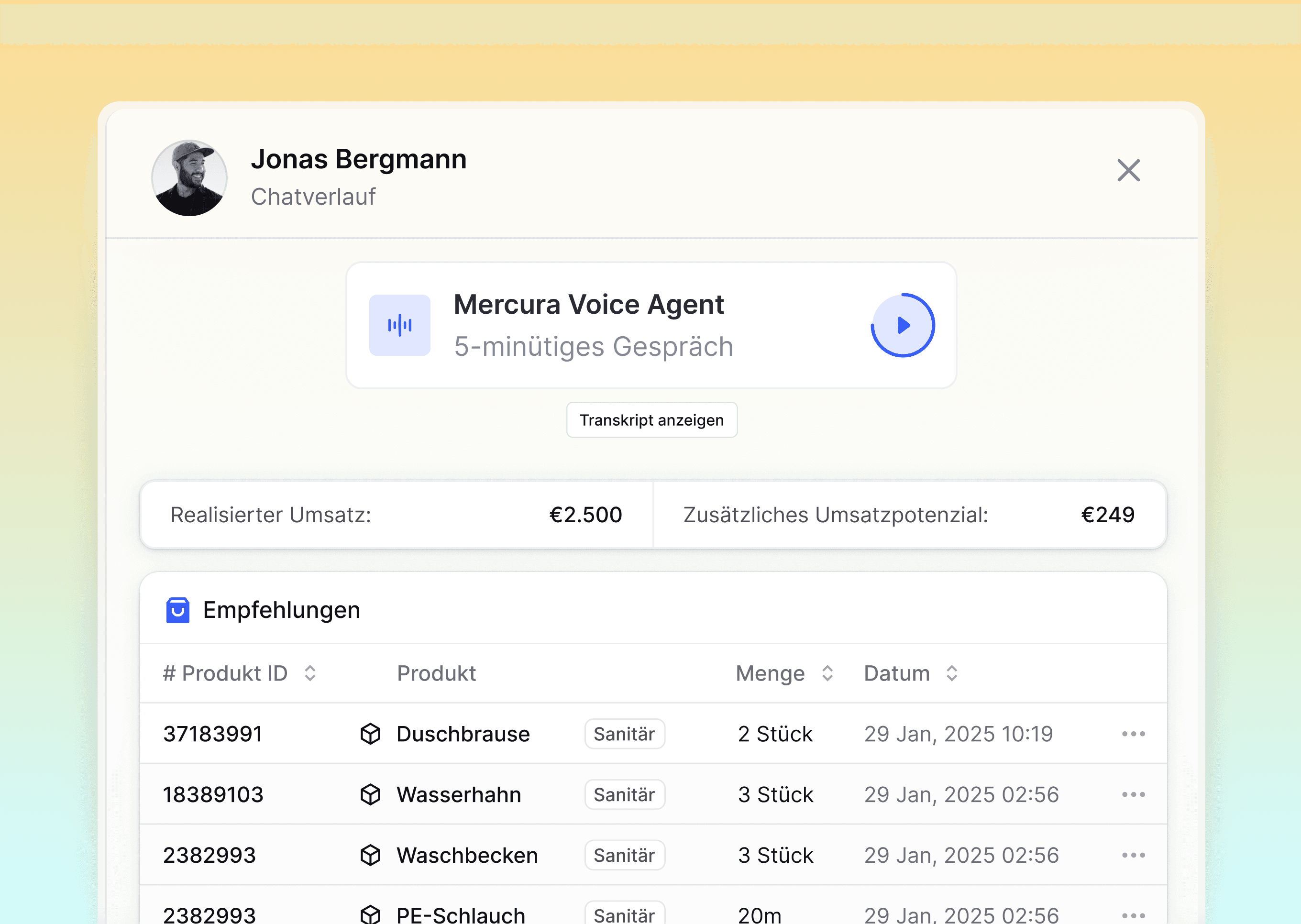Sort table by Produkt ID

tap(310, 673)
